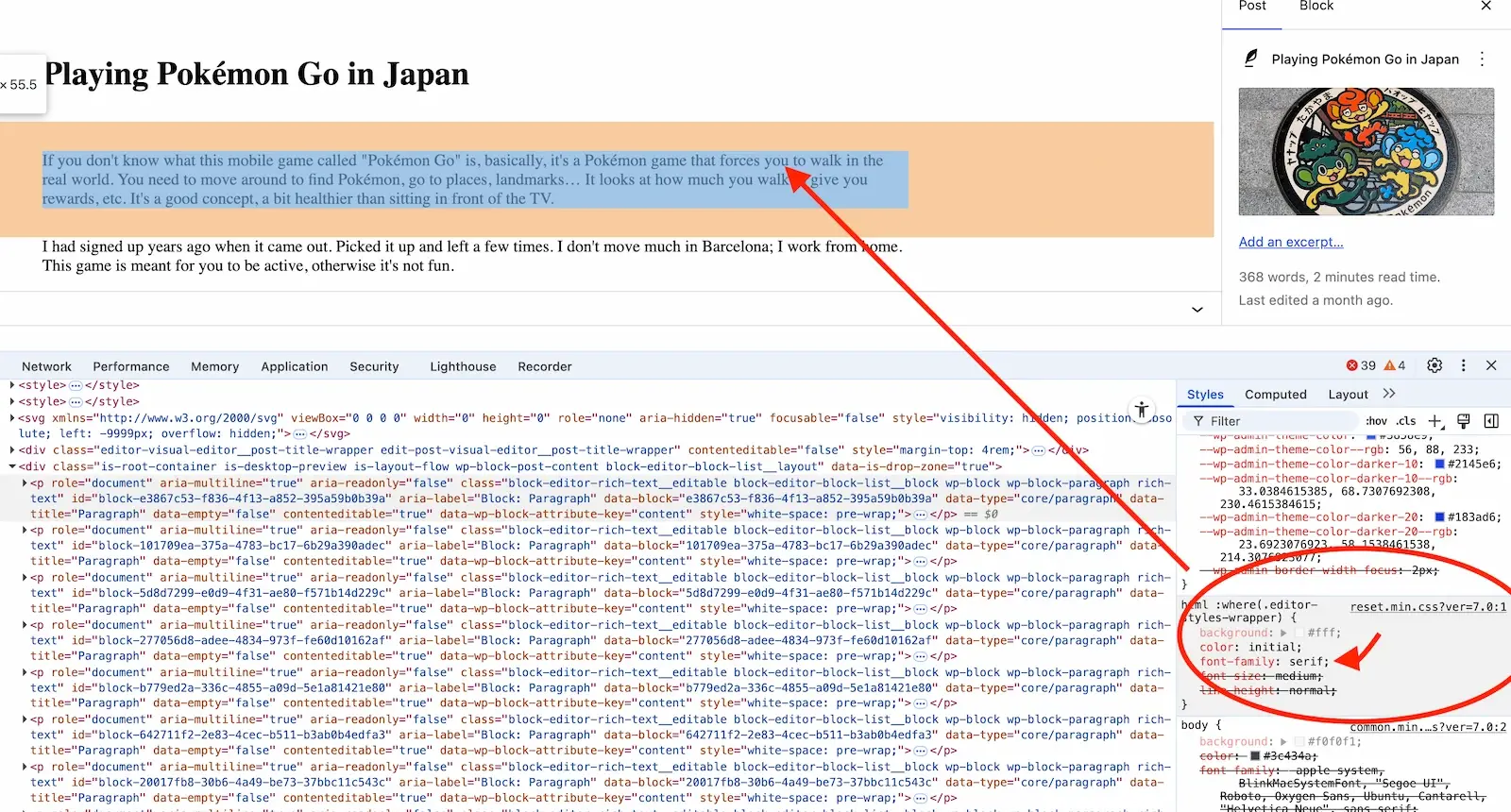Open color picker for #f0f0f1 swatch
Image resolution: width=1511 pixels, height=812 pixels.
pos(1299,742)
